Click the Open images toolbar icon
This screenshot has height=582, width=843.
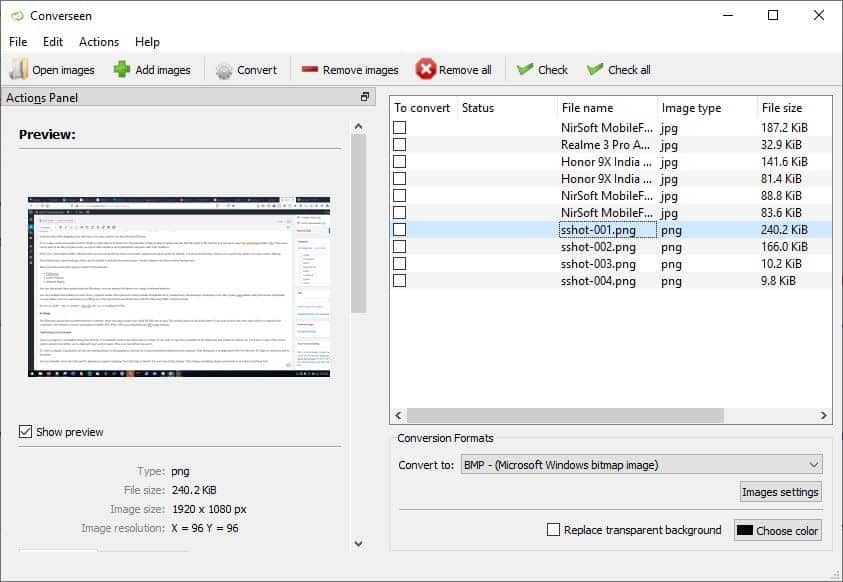[x=19, y=69]
